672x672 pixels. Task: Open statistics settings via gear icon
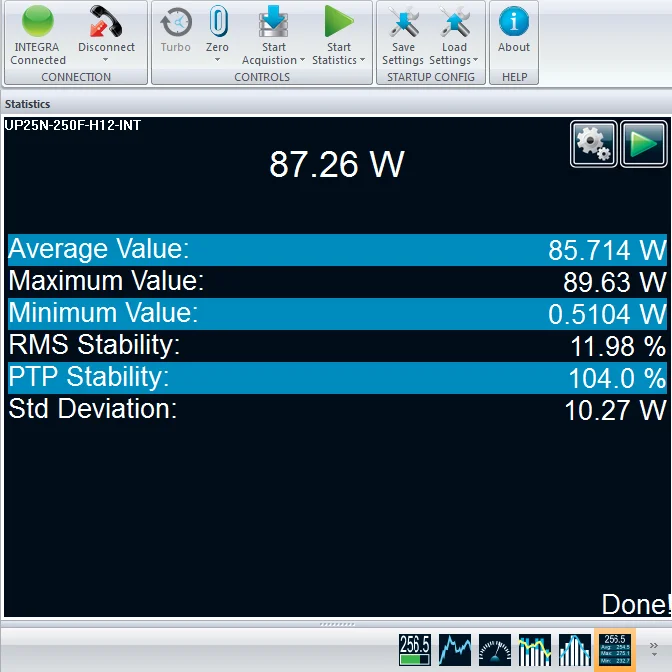point(593,145)
